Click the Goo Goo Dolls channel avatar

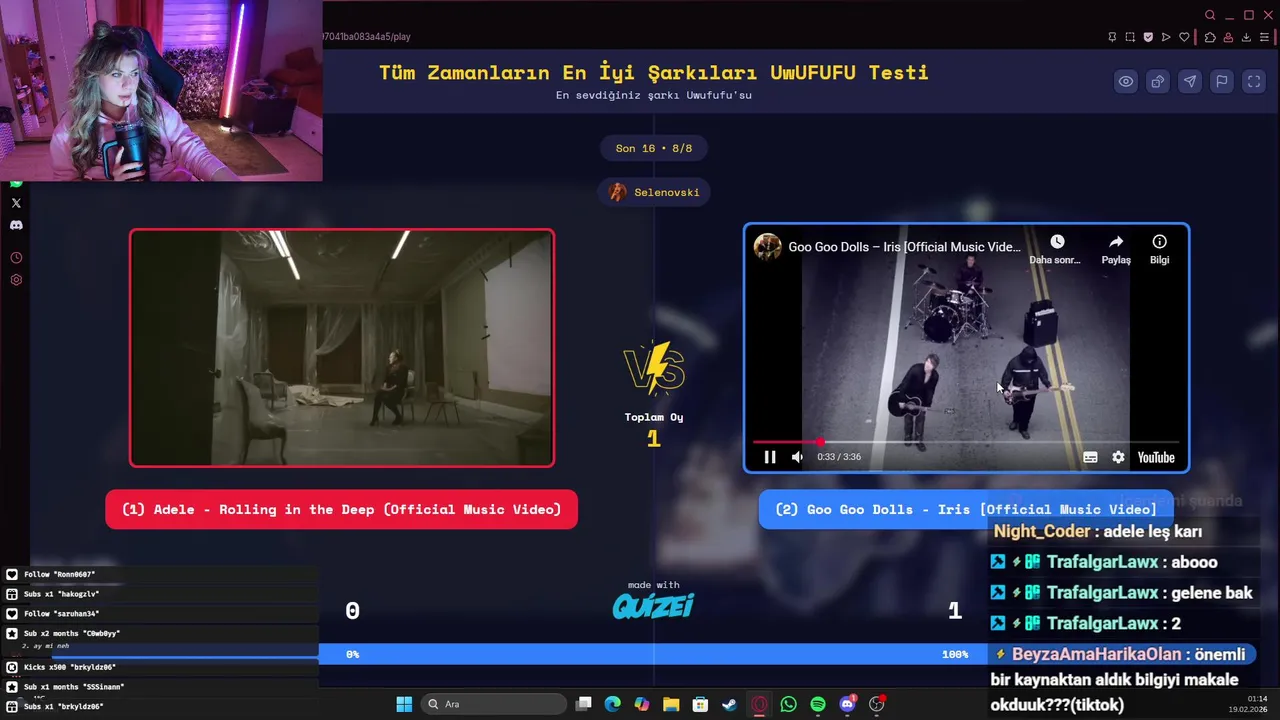[768, 247]
